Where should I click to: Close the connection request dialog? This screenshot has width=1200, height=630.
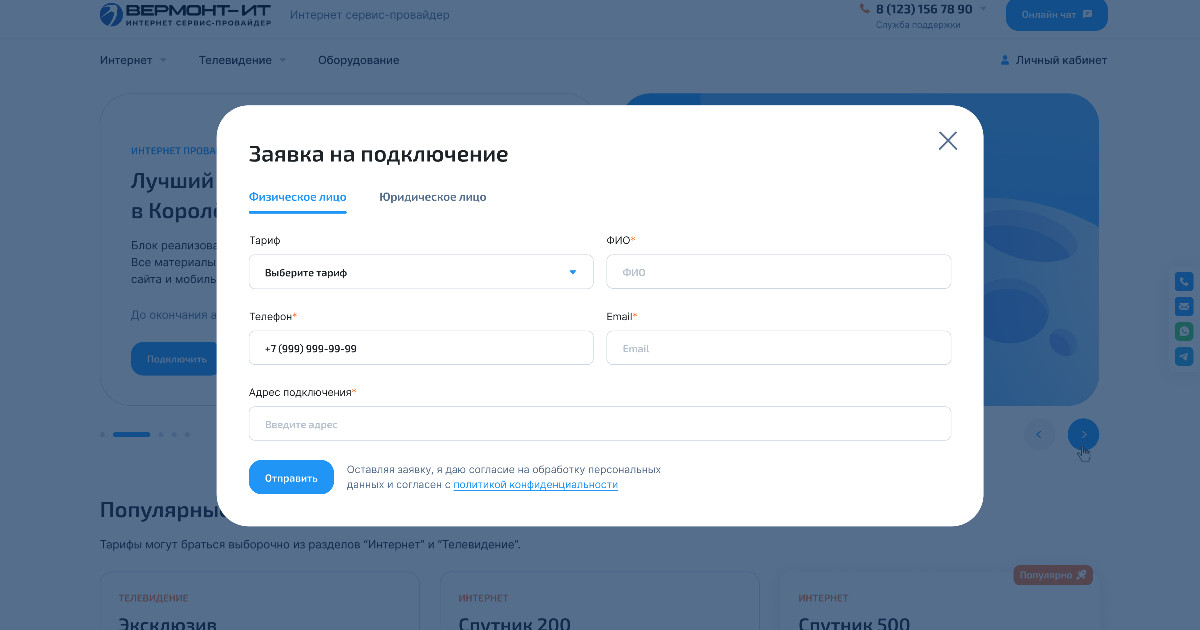click(x=947, y=141)
